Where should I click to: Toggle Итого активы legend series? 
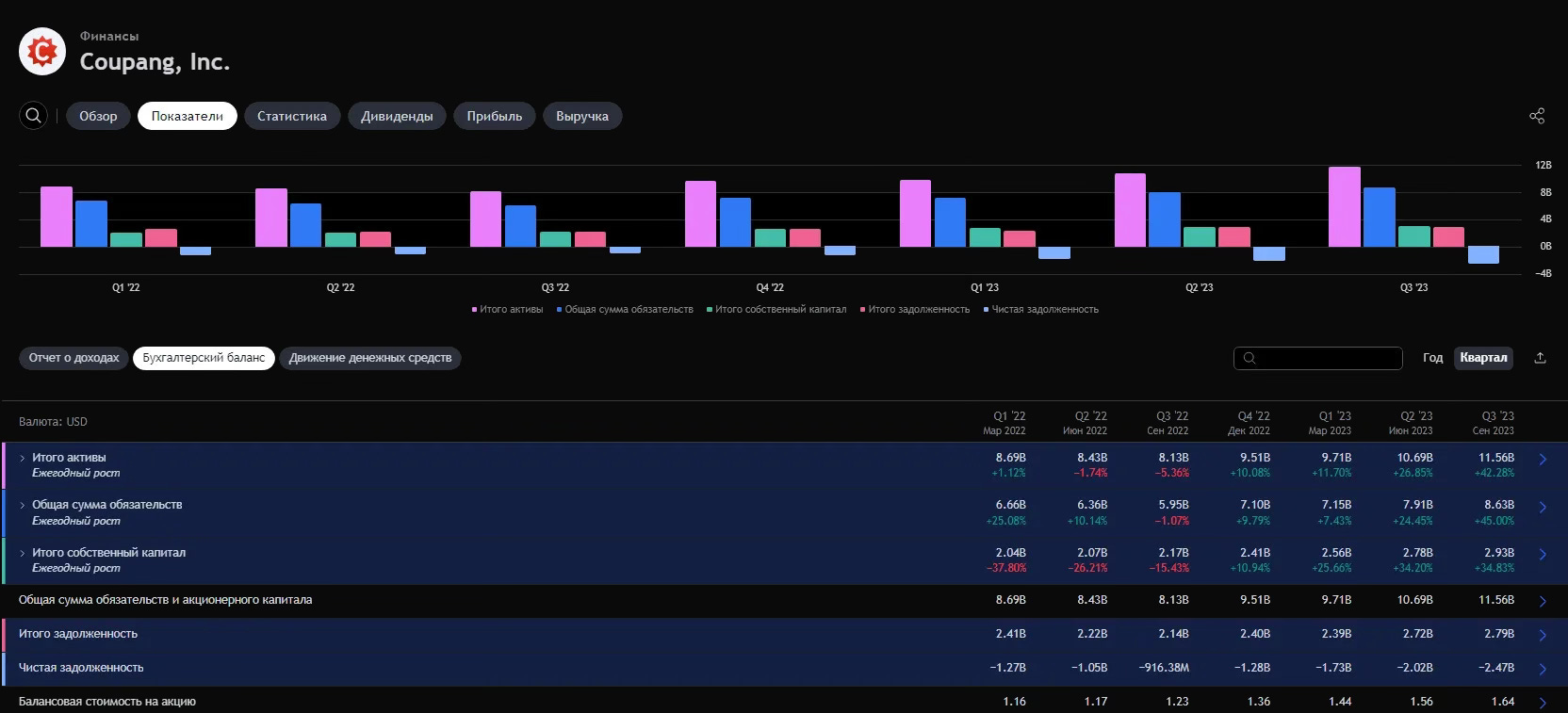508,309
